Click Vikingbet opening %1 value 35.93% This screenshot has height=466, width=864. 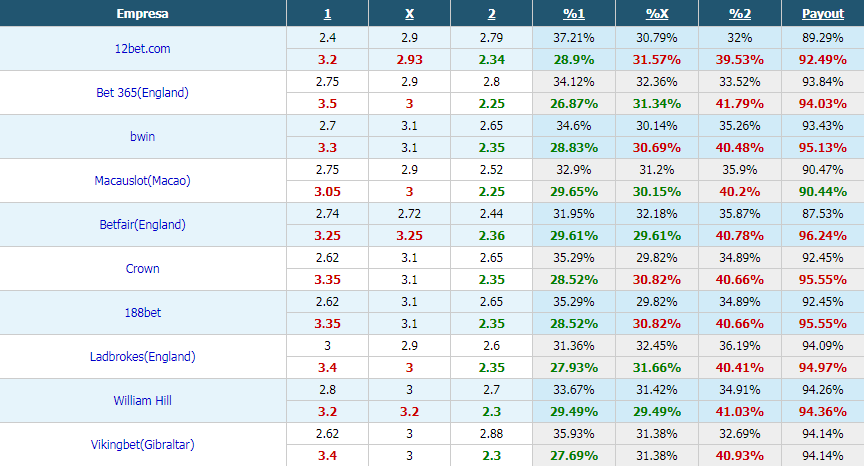point(574,434)
